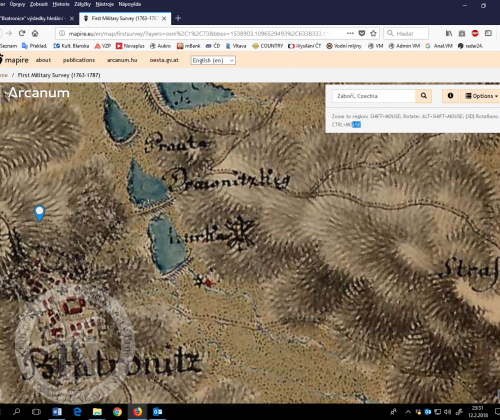
Task: Open the Aukro bookmark
Action: pos(161,46)
